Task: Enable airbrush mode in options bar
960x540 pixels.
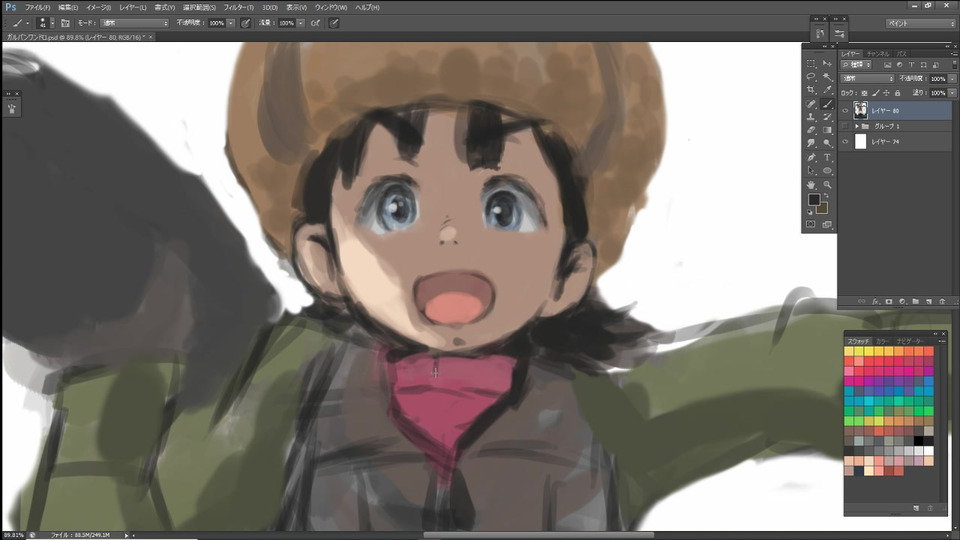Action: pos(315,23)
